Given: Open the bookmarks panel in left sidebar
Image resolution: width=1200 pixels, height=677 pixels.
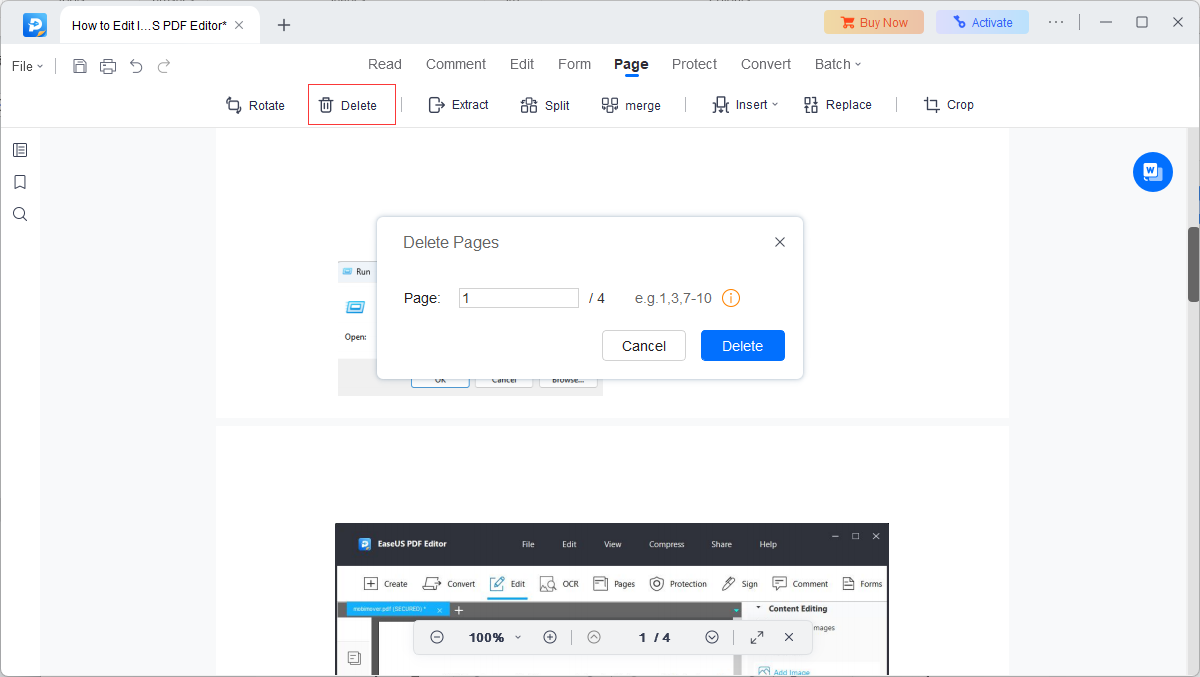Looking at the screenshot, I should point(20,182).
